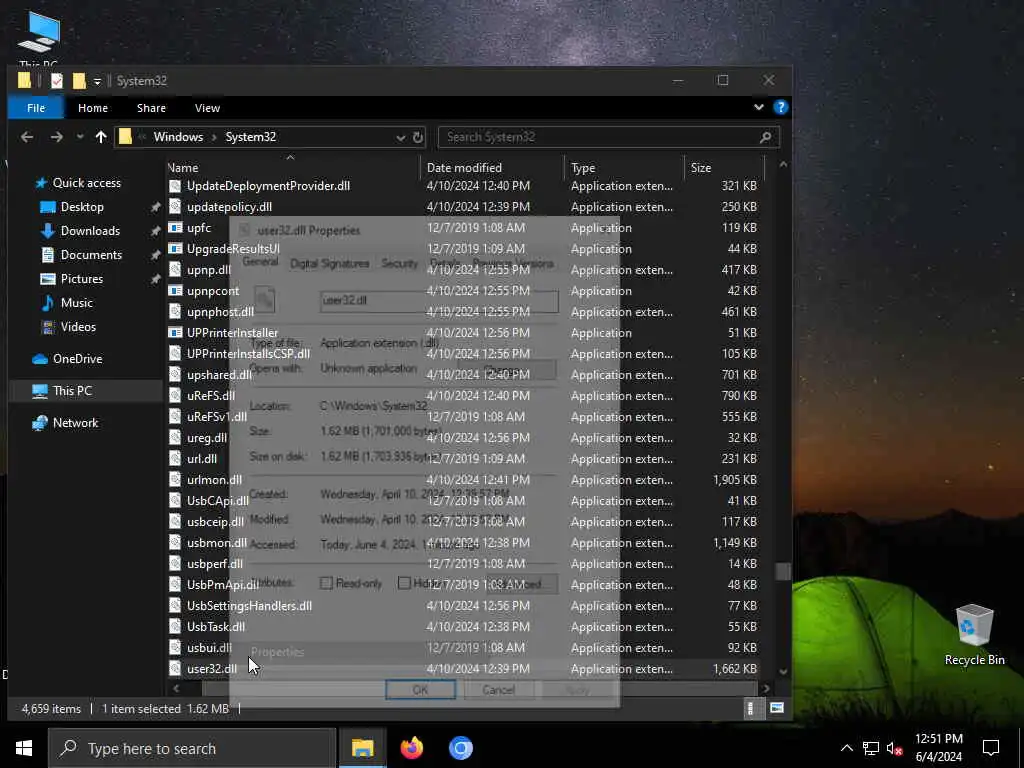Image resolution: width=1024 pixels, height=768 pixels.
Task: Click horizontal scrollbar left arrow
Action: pos(176,688)
